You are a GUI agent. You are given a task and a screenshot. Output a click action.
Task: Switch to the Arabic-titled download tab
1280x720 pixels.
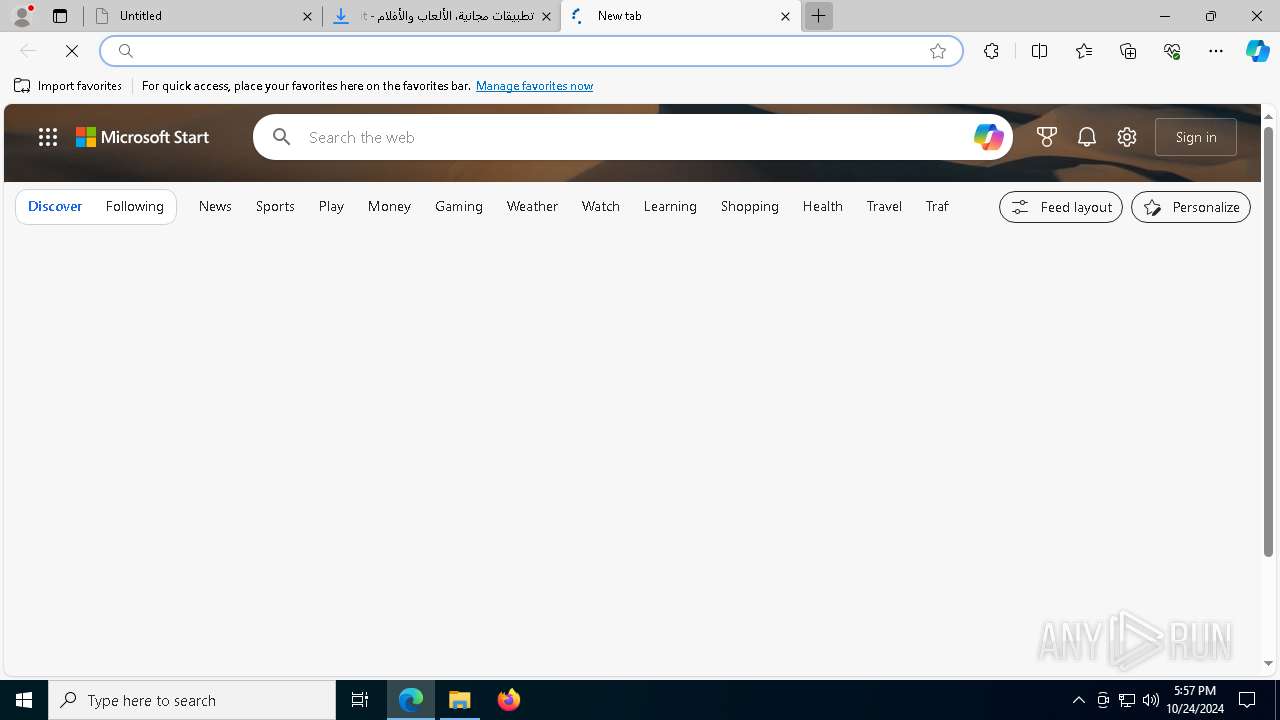coord(442,16)
